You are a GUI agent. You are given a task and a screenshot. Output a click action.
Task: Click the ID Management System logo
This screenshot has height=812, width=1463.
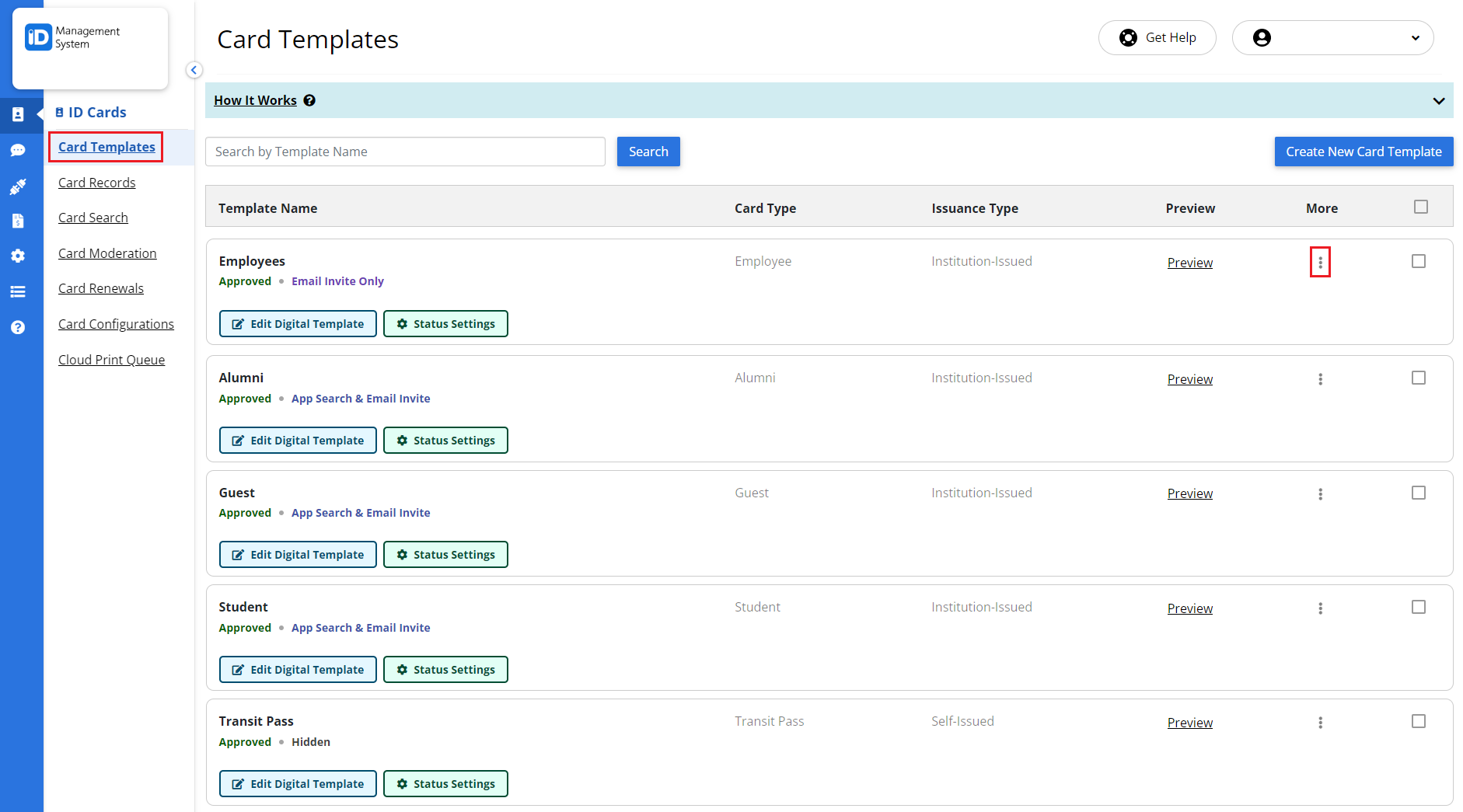coord(72,37)
